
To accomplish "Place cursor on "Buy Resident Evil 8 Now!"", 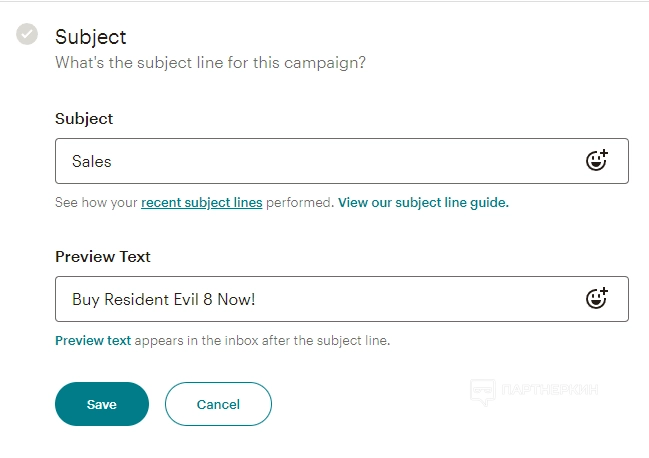I will pos(170,299).
